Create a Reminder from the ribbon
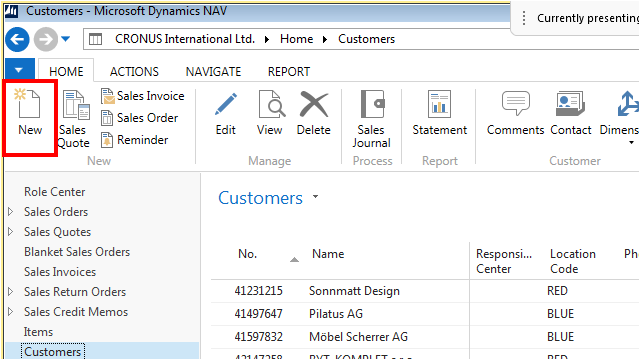Viewport: 640px width, 360px height. pos(134,140)
